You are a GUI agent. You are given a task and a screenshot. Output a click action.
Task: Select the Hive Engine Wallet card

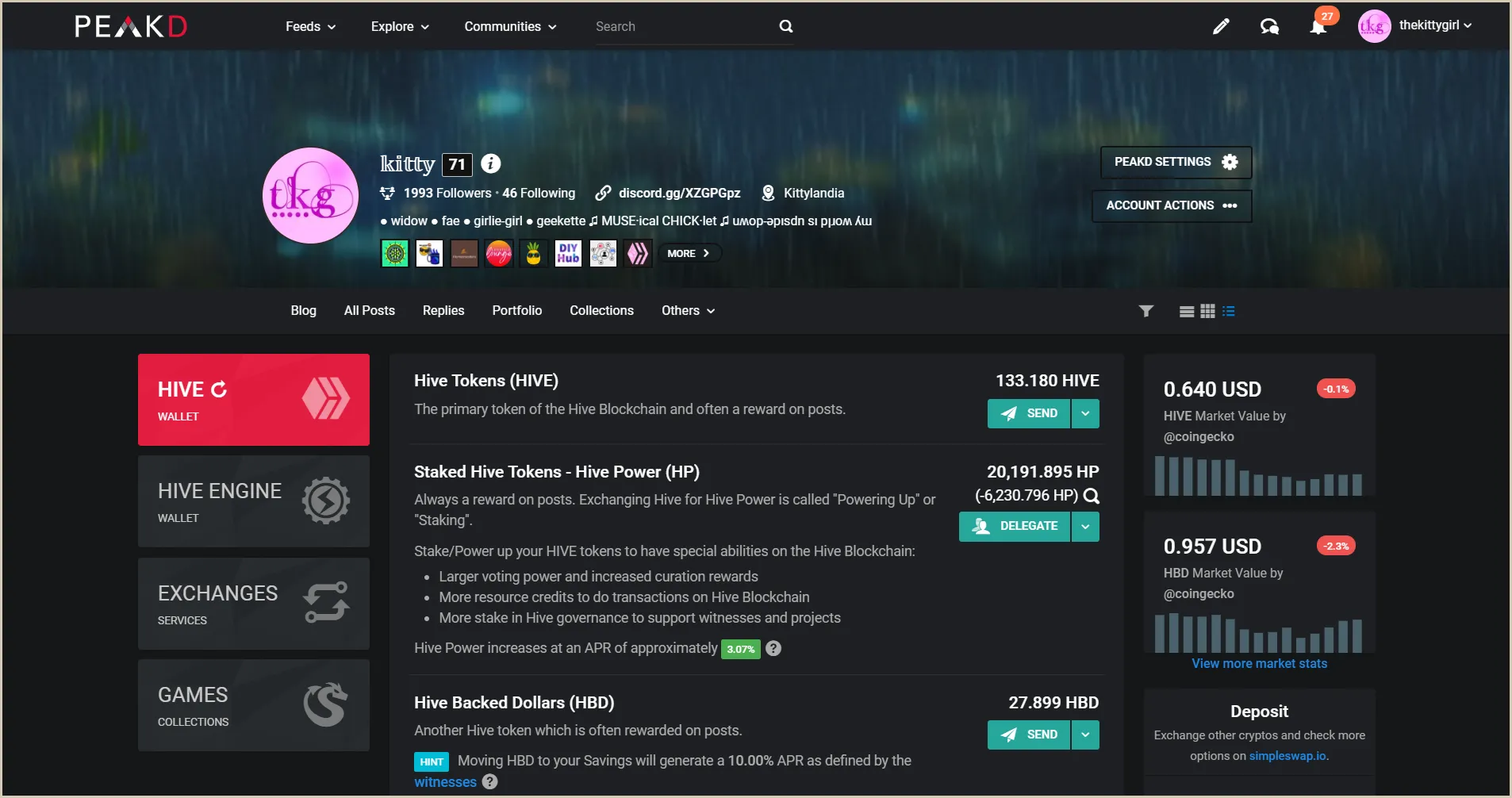254,501
